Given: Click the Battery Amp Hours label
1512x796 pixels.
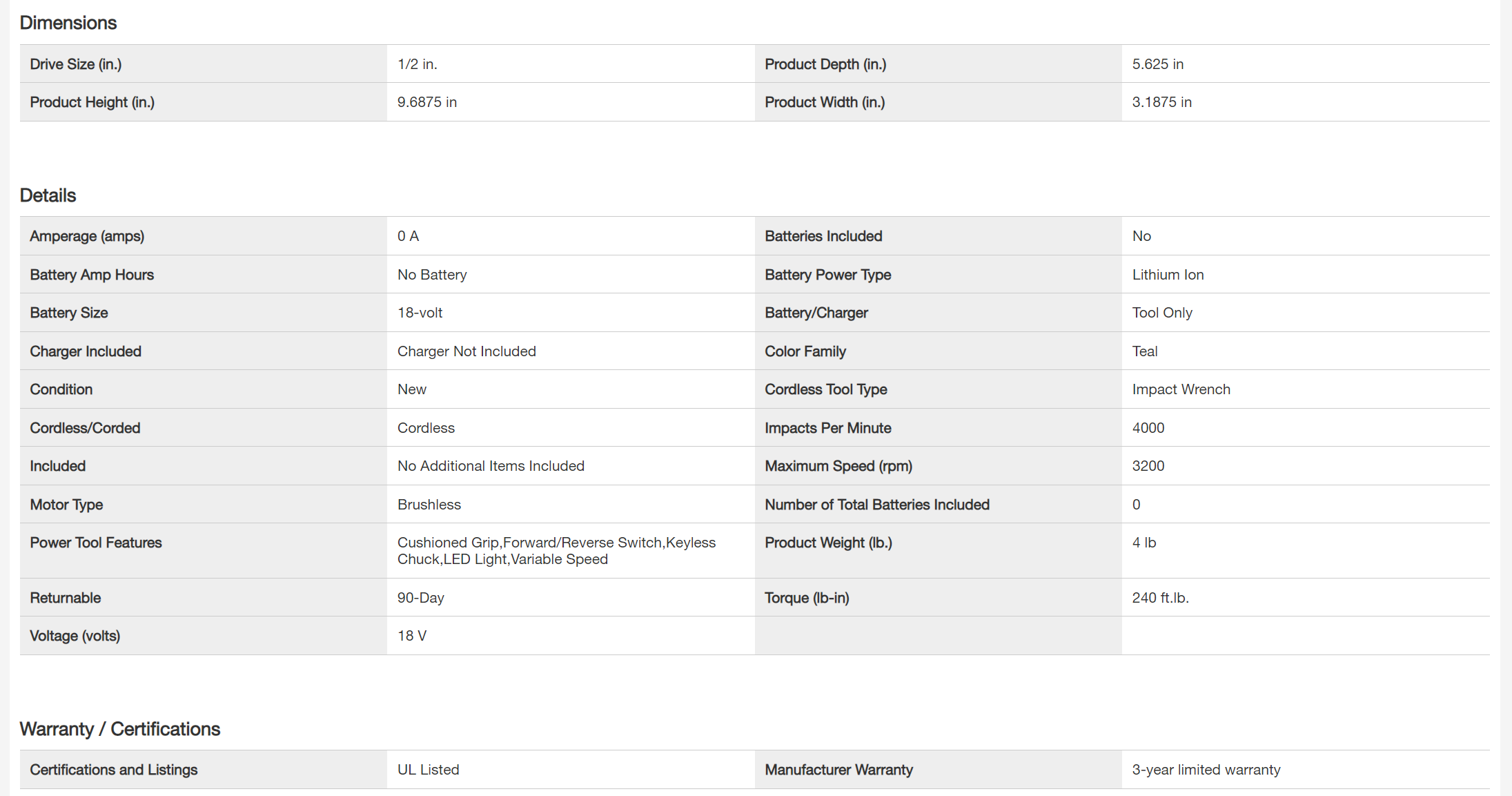Looking at the screenshot, I should 92,275.
